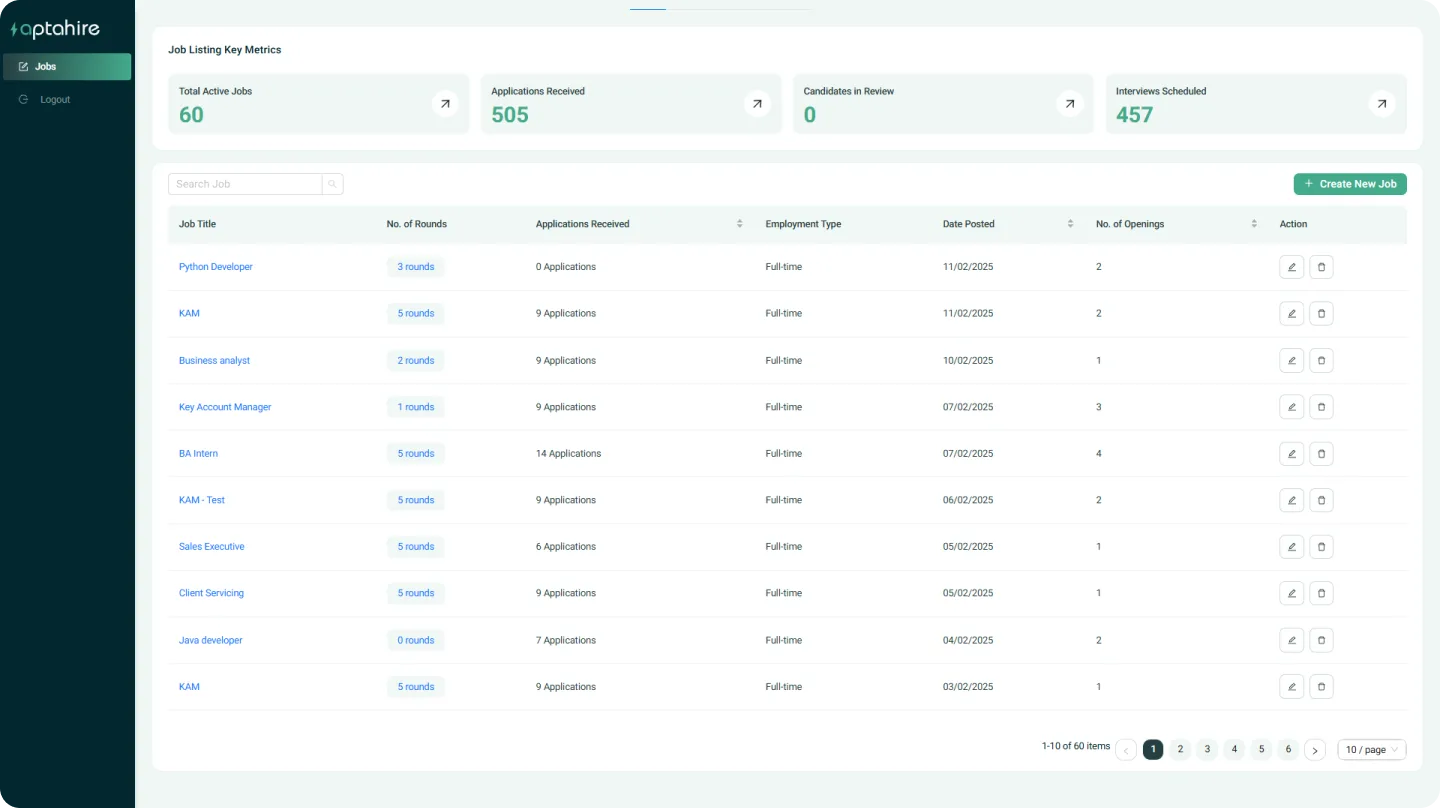
Task: Click the Create New Job button
Action: click(x=1349, y=184)
